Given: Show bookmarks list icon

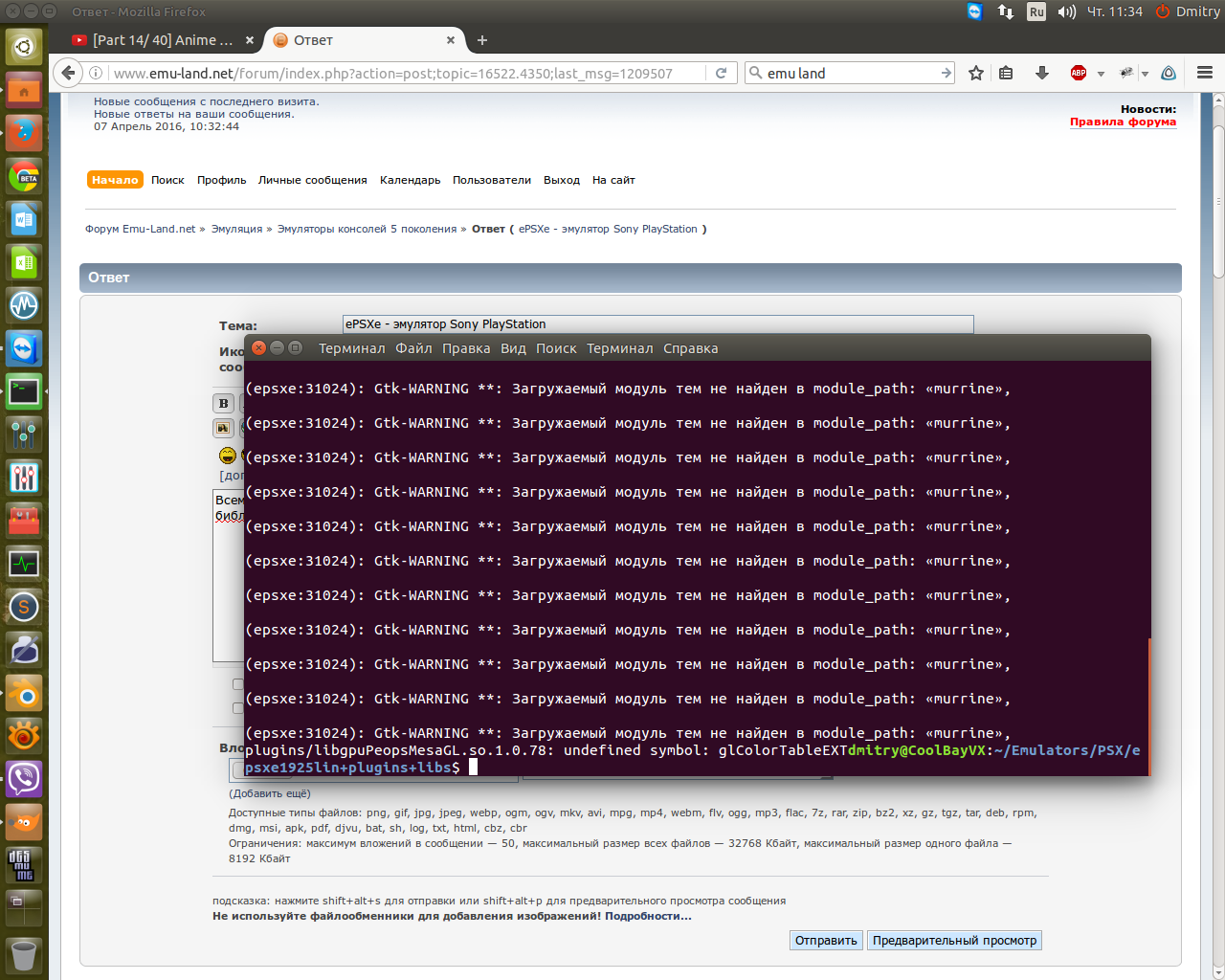Looking at the screenshot, I should pos(1006,73).
